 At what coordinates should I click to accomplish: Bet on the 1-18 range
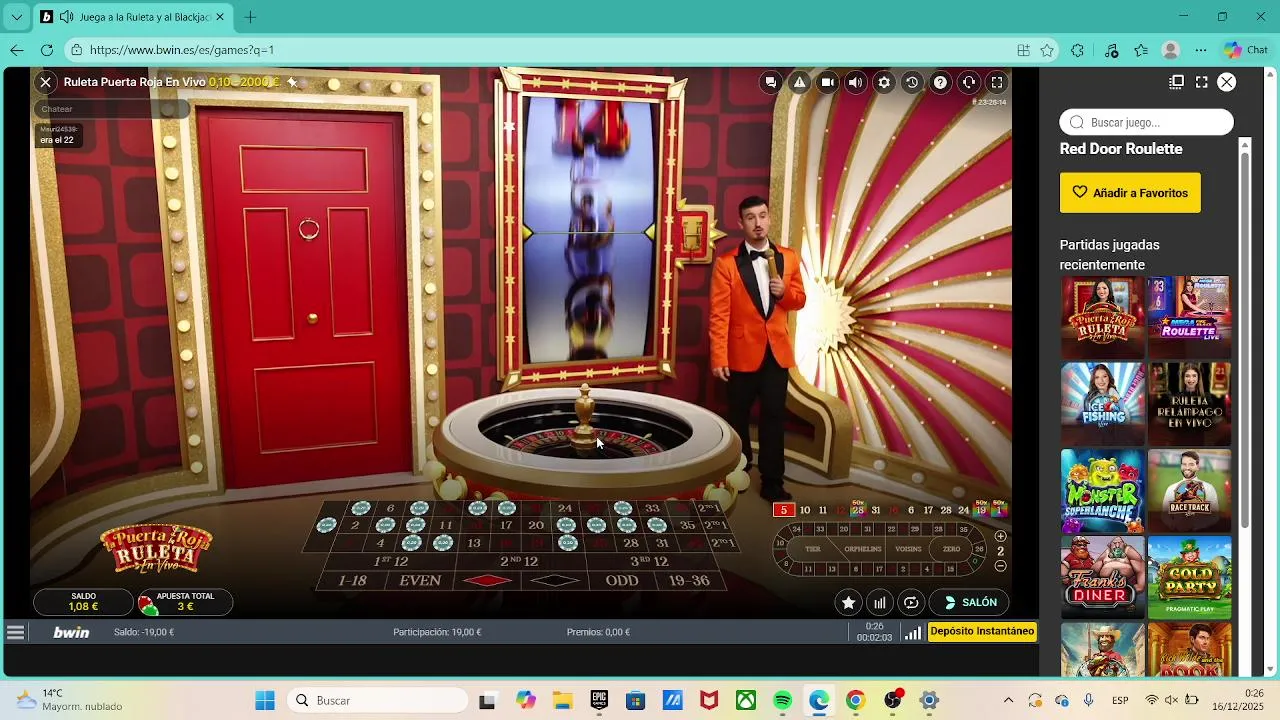pos(352,581)
